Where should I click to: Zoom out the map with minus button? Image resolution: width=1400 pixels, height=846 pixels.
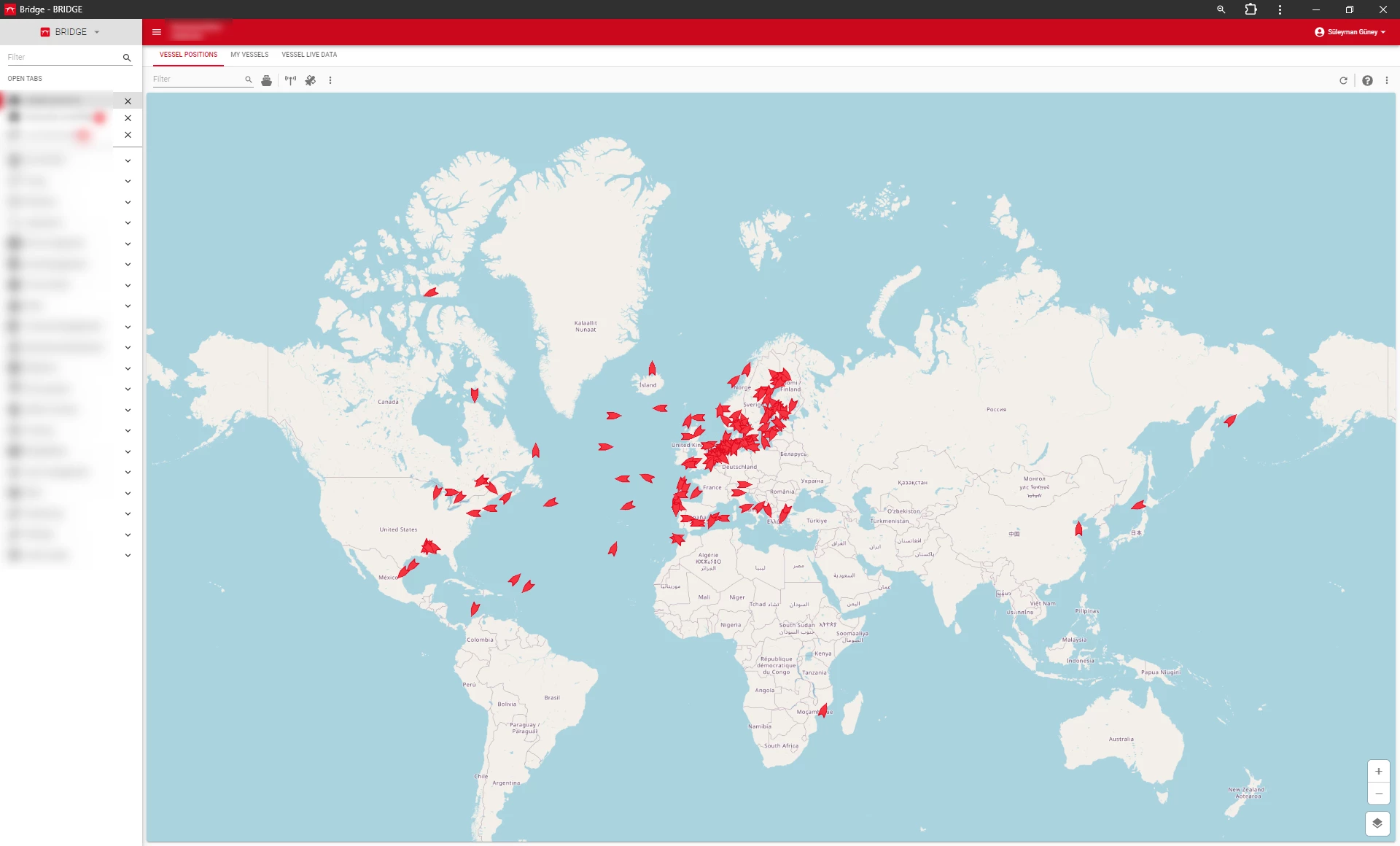1378,793
